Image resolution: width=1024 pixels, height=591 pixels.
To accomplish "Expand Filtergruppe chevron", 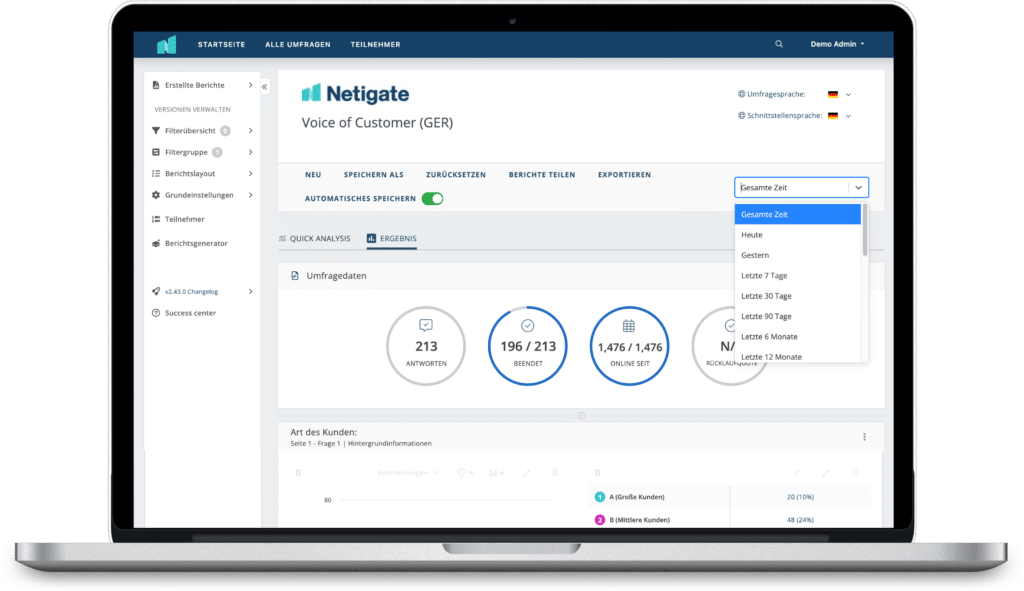I will click(250, 152).
